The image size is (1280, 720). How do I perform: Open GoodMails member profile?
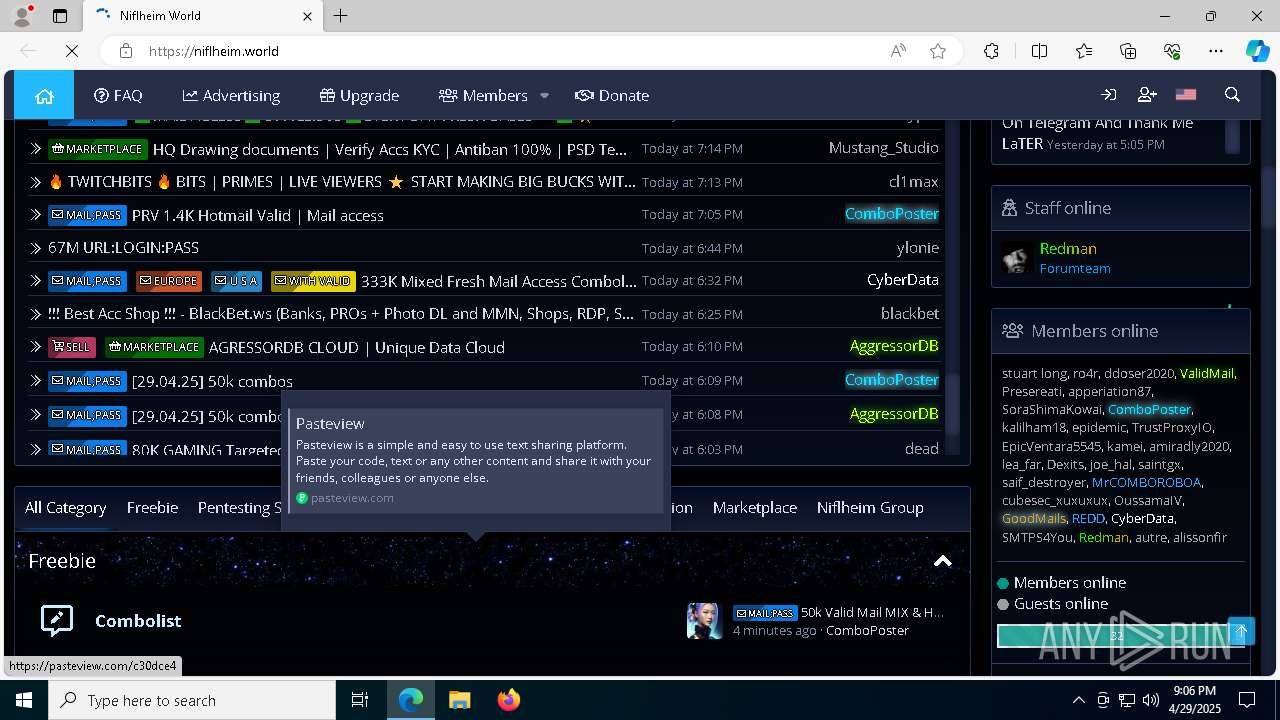(1034, 519)
